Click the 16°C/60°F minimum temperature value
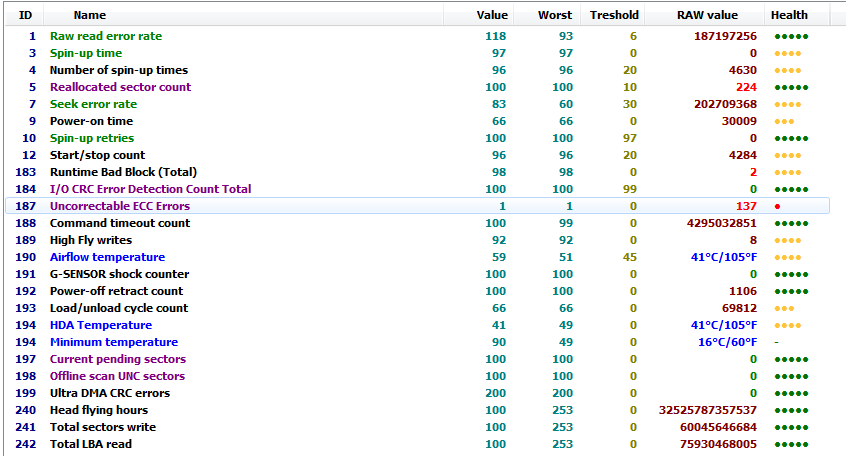Screen dimensions: 846x456 click(727, 342)
